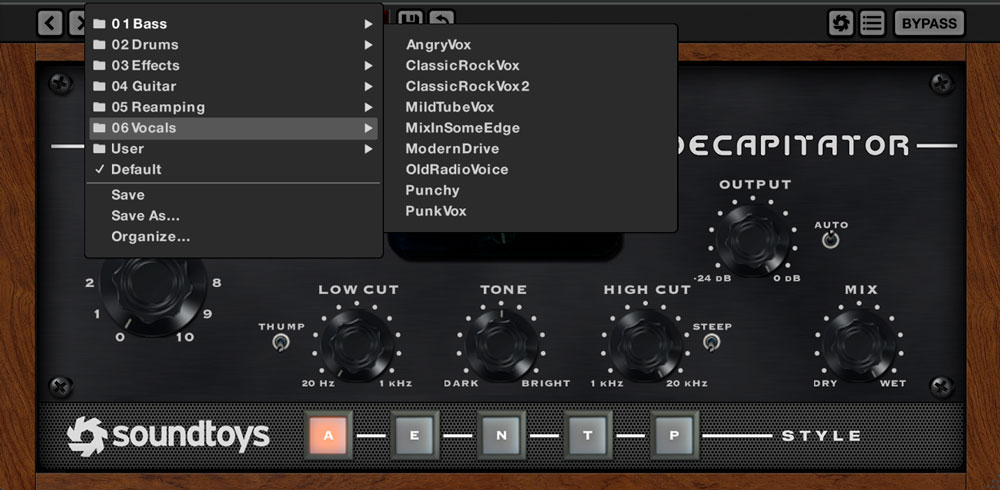Select style P button
1000x490 pixels.
pos(674,436)
